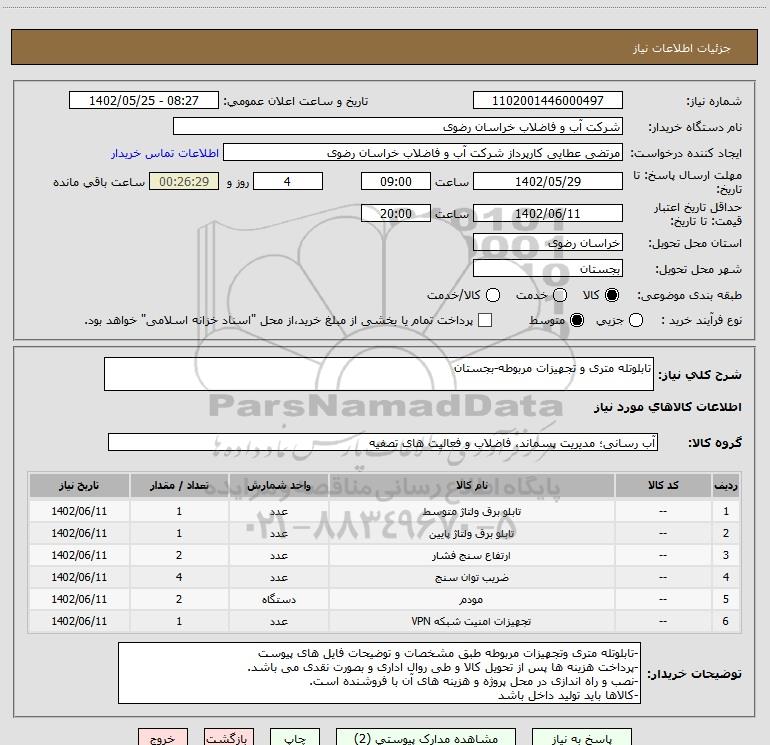770x745 pixels.
Task: Select row تجهیزات امنیت شبکه VPN
Action: (x=385, y=621)
